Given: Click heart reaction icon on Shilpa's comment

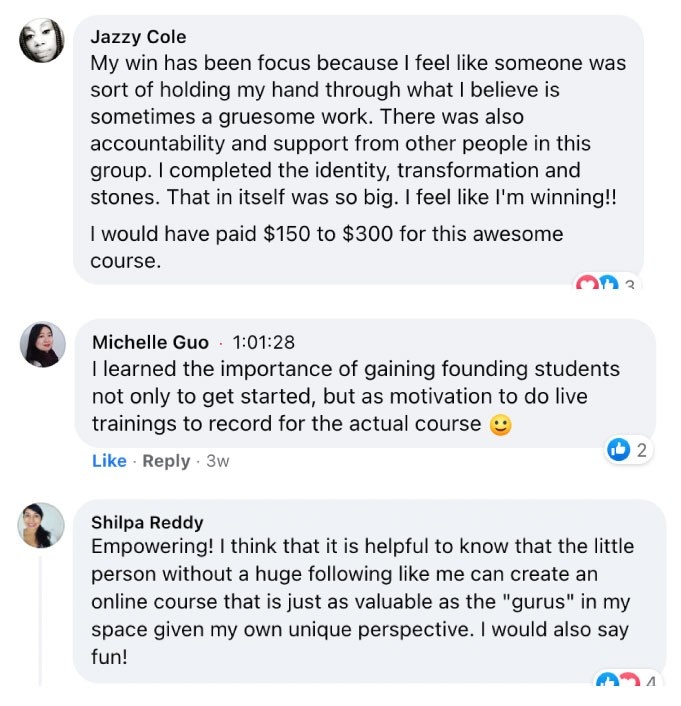Looking at the screenshot, I should click(627, 682).
